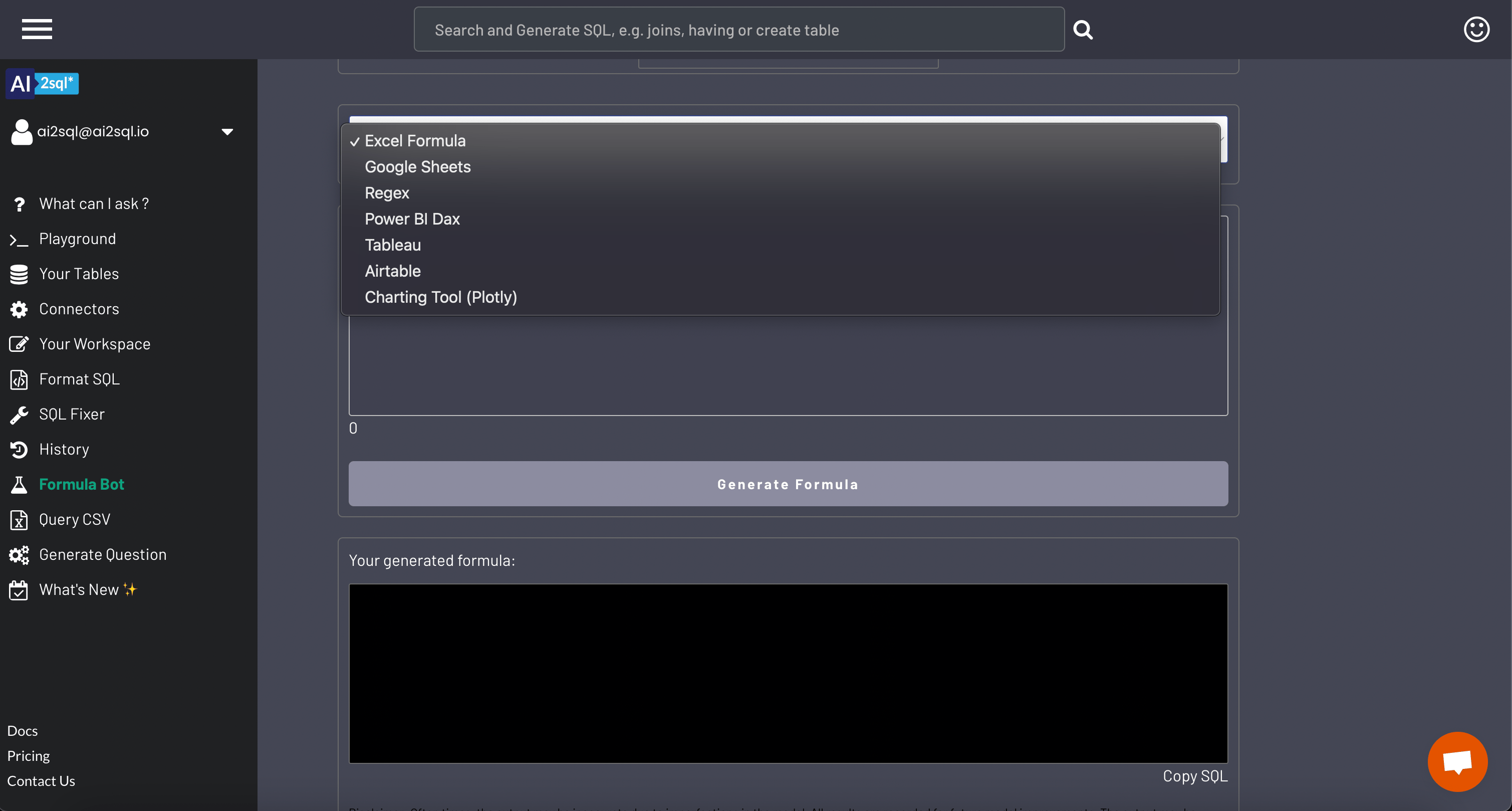Go to Generate Question

(103, 555)
